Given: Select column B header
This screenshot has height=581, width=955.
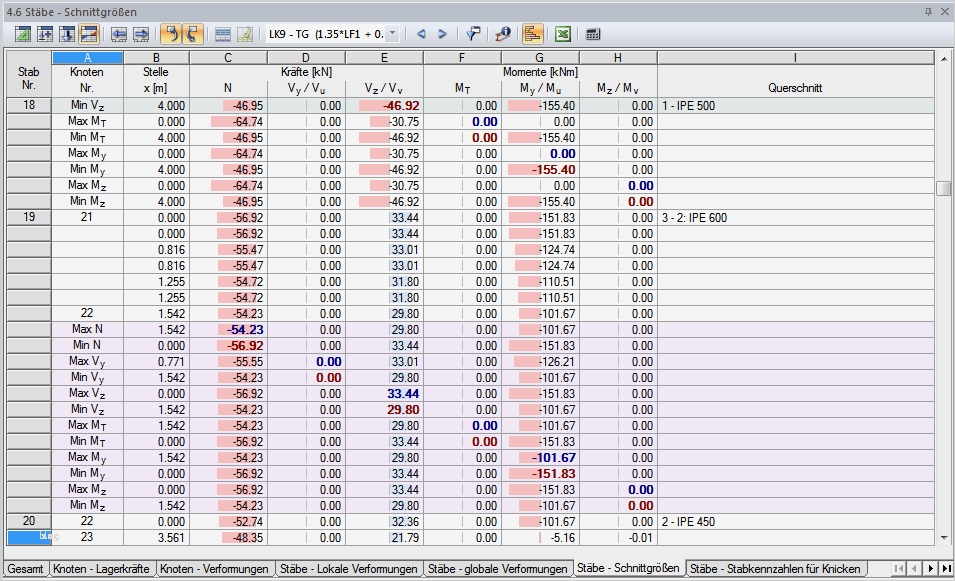Looking at the screenshot, I should tap(156, 58).
